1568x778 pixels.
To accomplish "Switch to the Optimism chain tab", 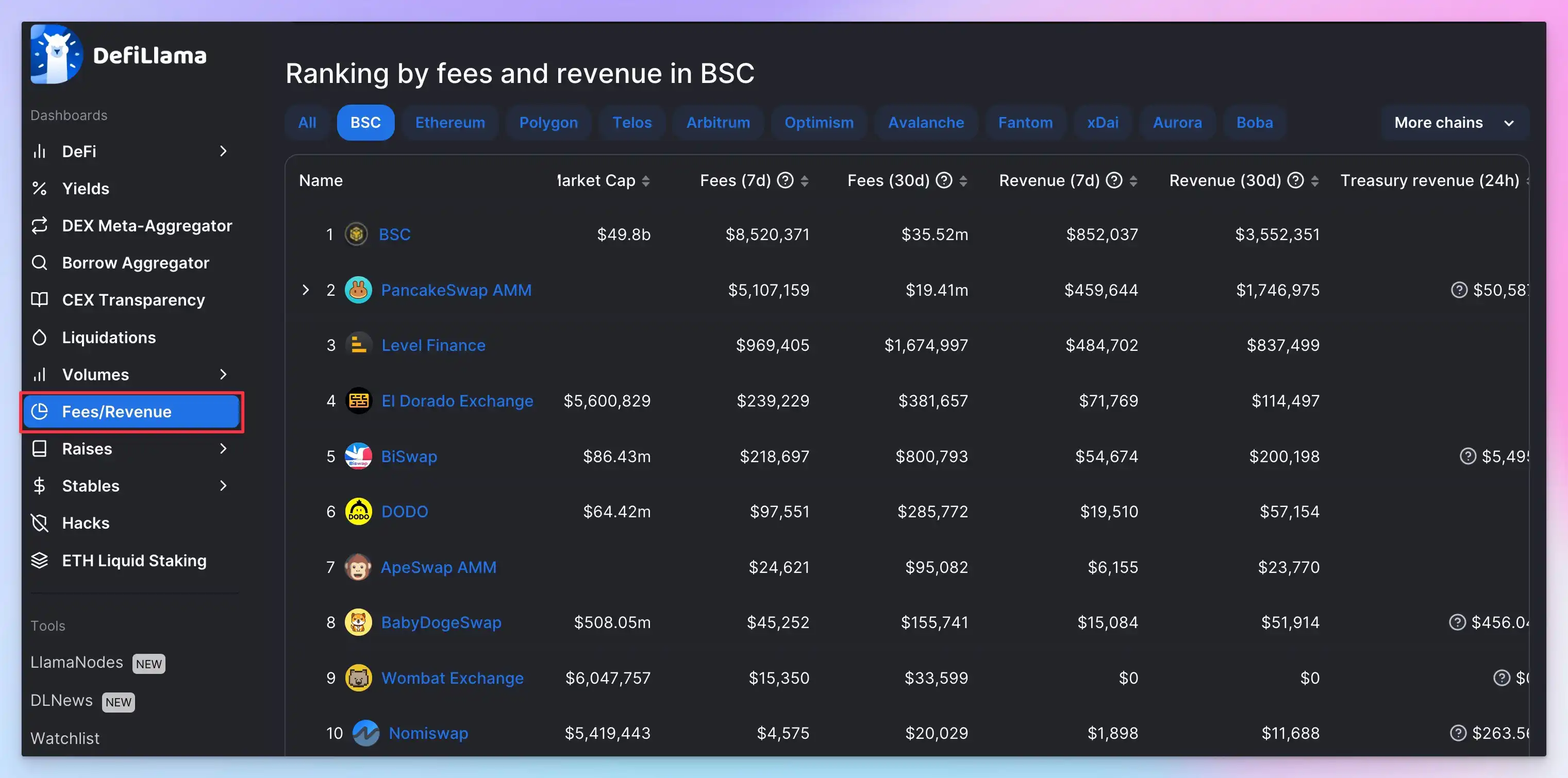I will (x=819, y=122).
